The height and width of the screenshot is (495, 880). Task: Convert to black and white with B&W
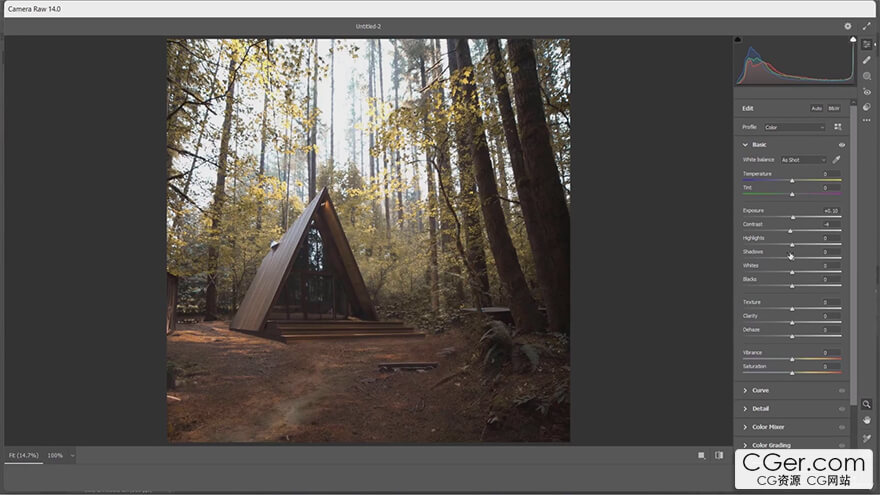coord(834,108)
